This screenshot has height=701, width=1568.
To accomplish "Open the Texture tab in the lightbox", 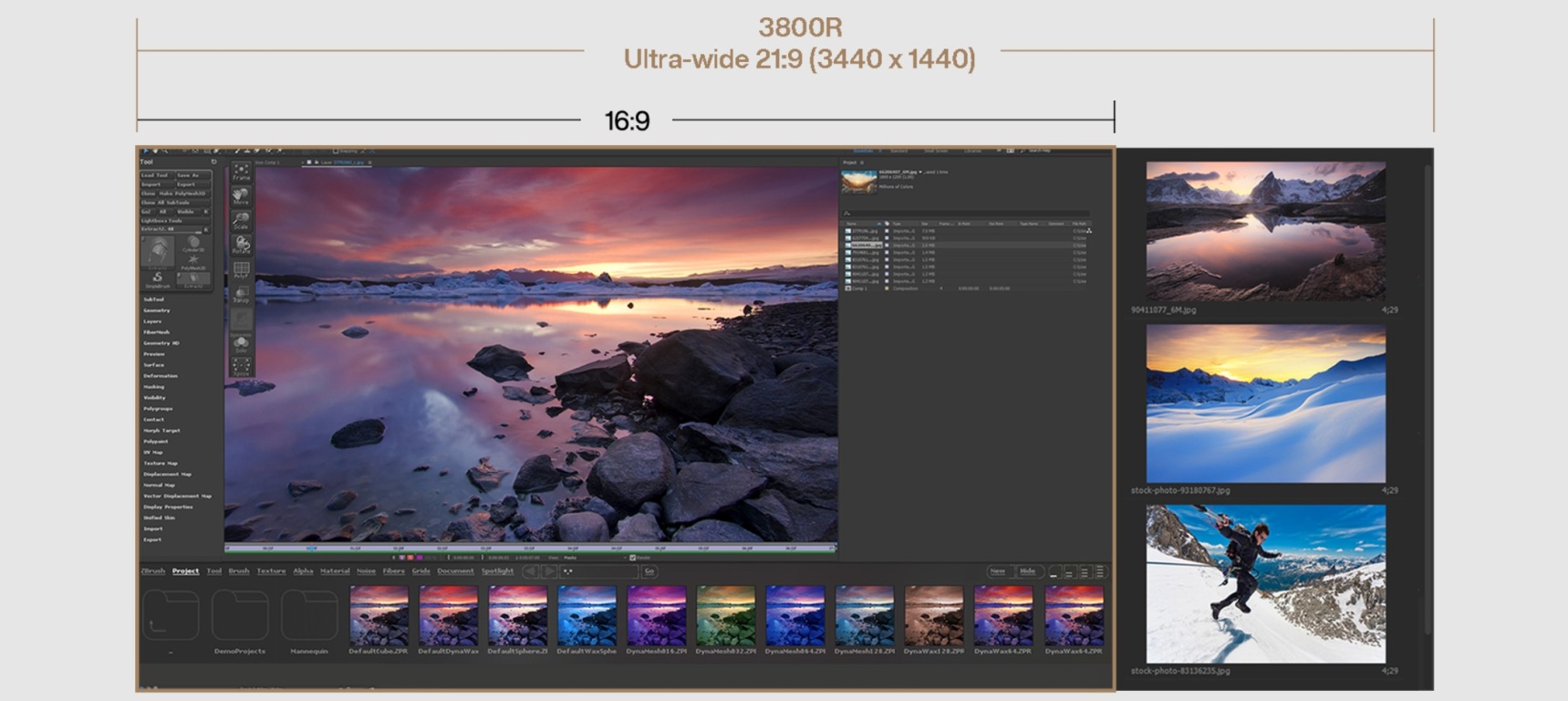I will pyautogui.click(x=271, y=571).
